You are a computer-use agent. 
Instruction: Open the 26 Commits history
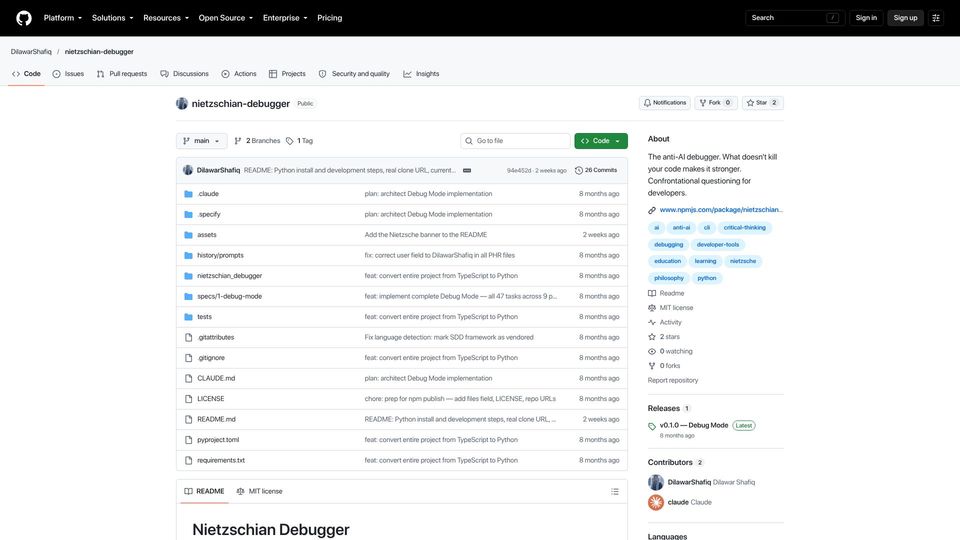tap(596, 170)
